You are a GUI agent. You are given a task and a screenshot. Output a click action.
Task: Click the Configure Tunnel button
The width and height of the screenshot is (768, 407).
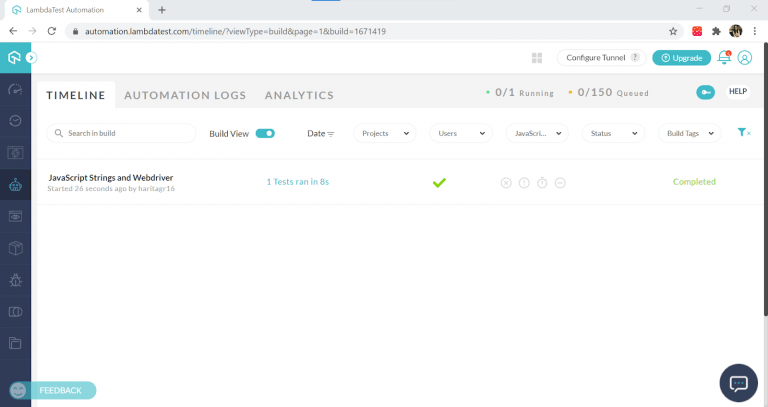click(601, 58)
